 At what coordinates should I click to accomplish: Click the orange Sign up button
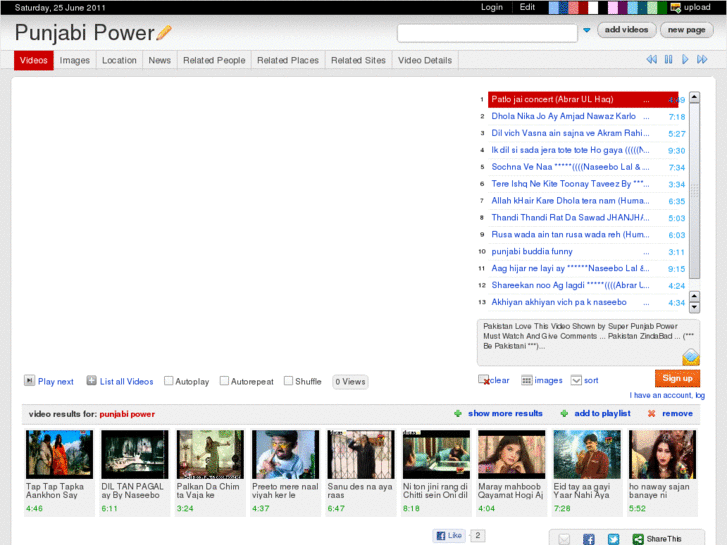click(x=677, y=378)
